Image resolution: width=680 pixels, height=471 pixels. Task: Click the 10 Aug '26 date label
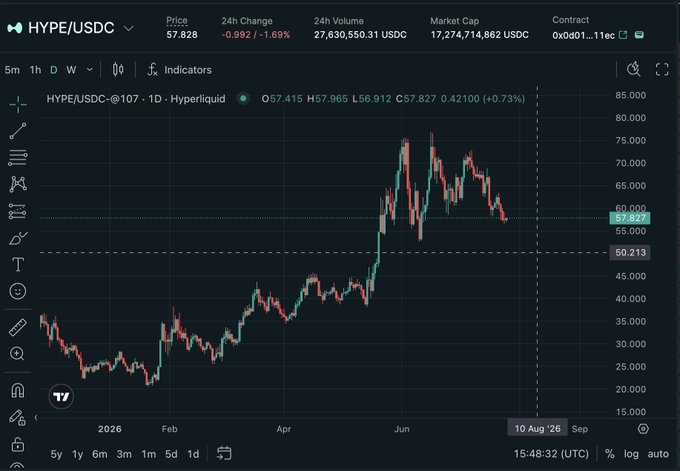pos(537,428)
